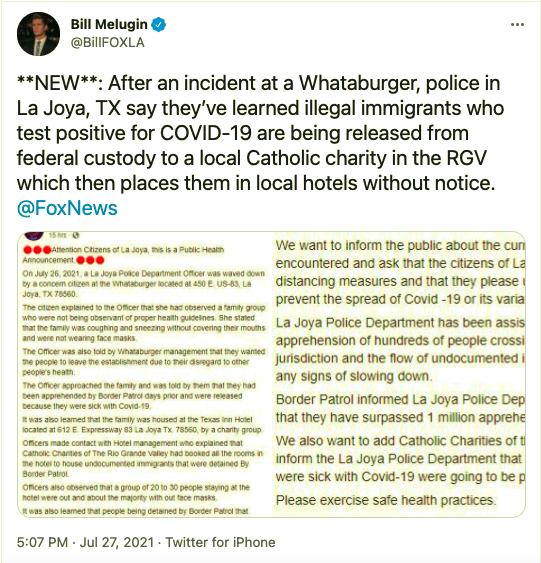Click the Twitter for iPhone source label
This screenshot has height=563, width=541.
220,542
